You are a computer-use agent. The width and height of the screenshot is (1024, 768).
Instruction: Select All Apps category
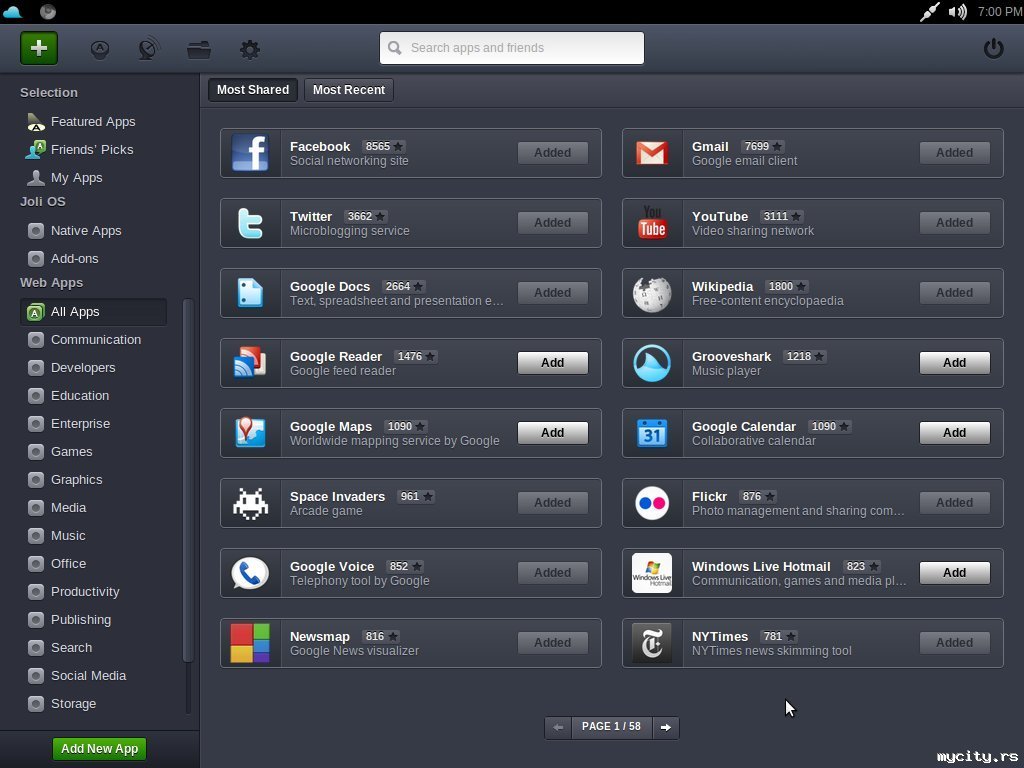tap(93, 312)
